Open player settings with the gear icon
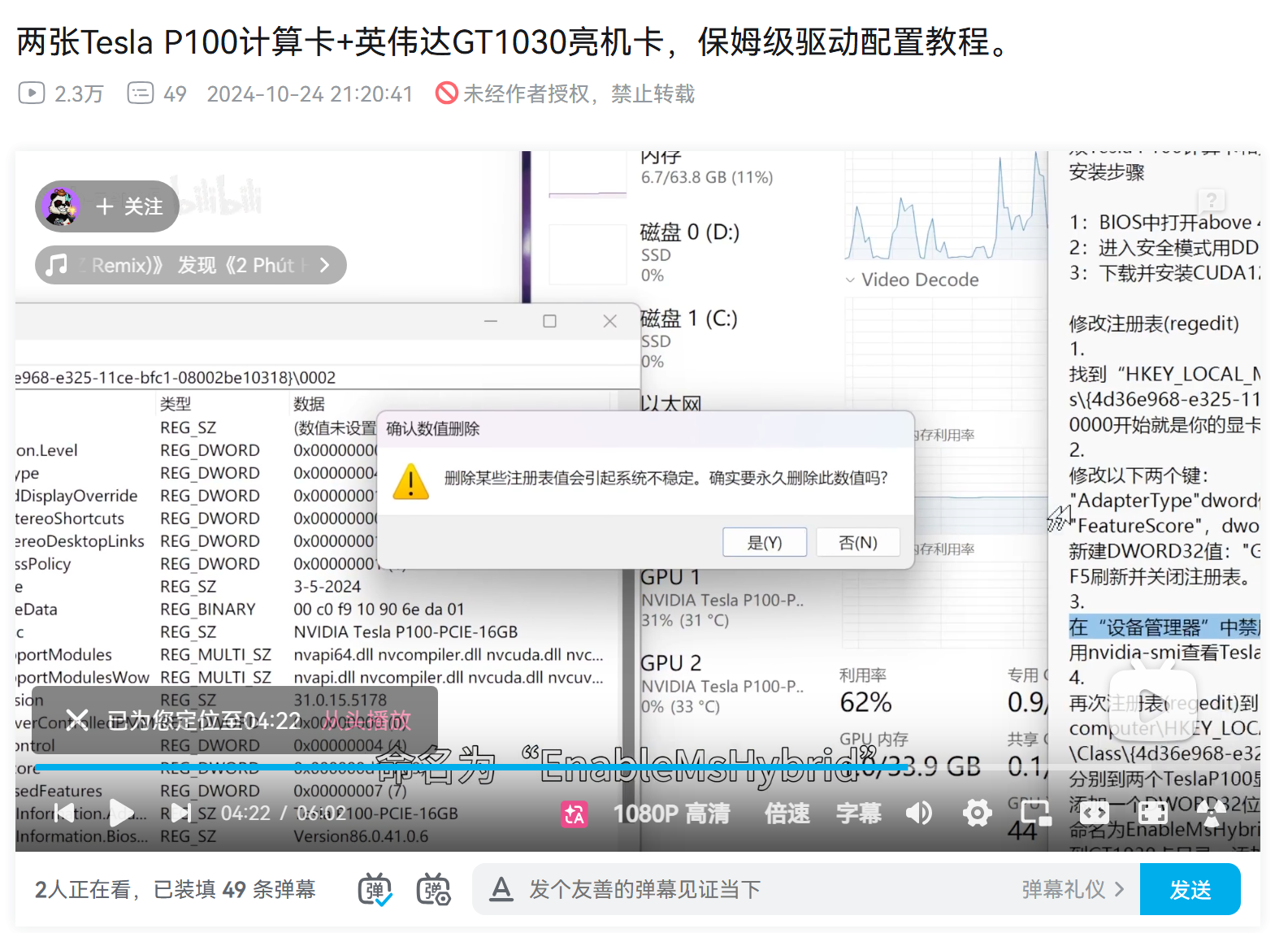The image size is (1288, 933). click(x=977, y=813)
